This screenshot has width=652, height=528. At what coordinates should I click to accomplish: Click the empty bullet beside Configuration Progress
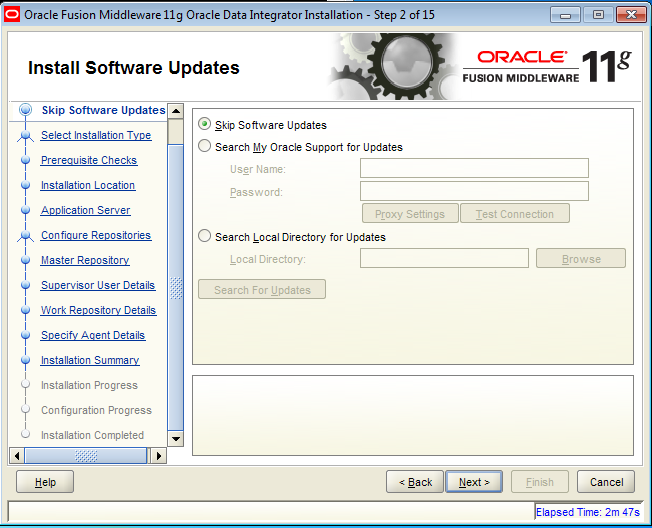26,409
